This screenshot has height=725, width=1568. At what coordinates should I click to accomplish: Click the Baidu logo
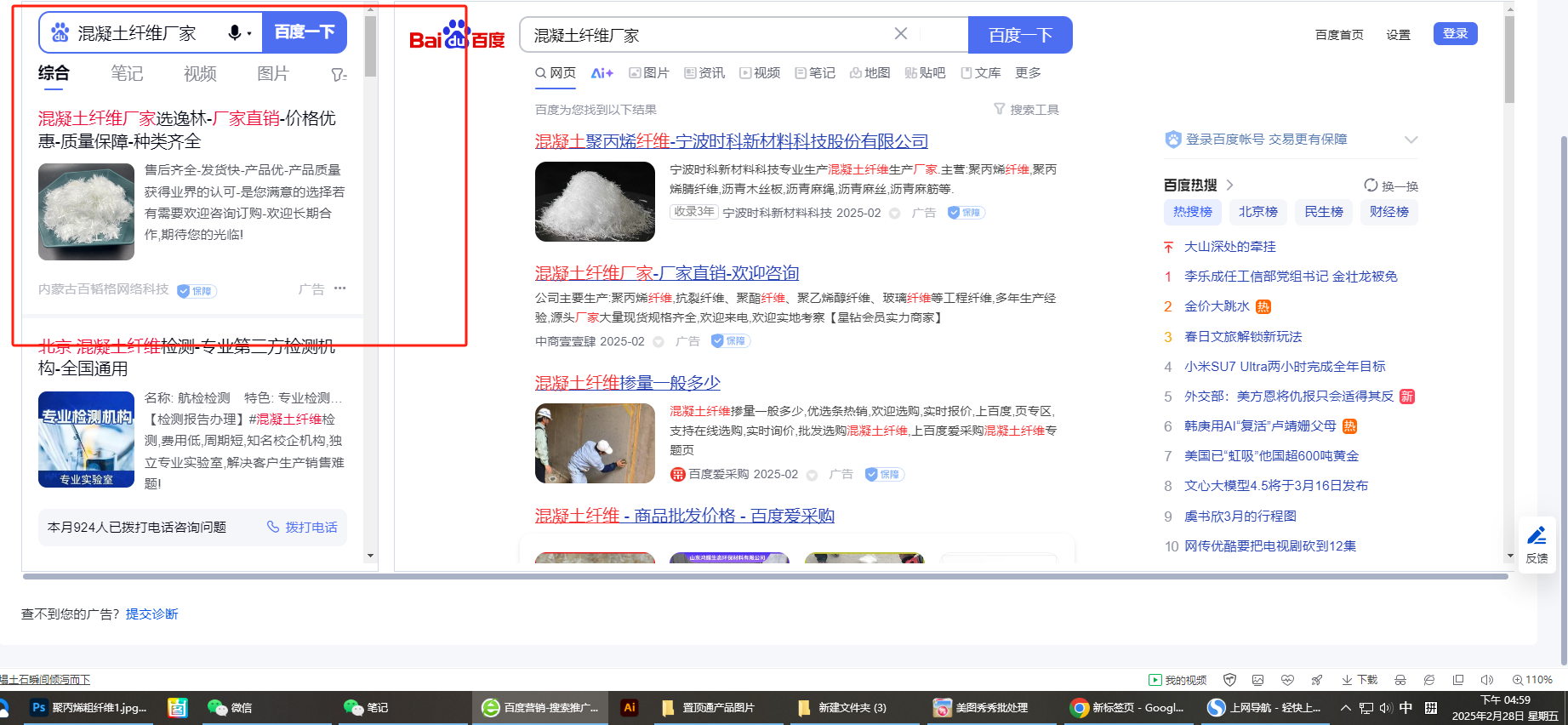tap(457, 37)
